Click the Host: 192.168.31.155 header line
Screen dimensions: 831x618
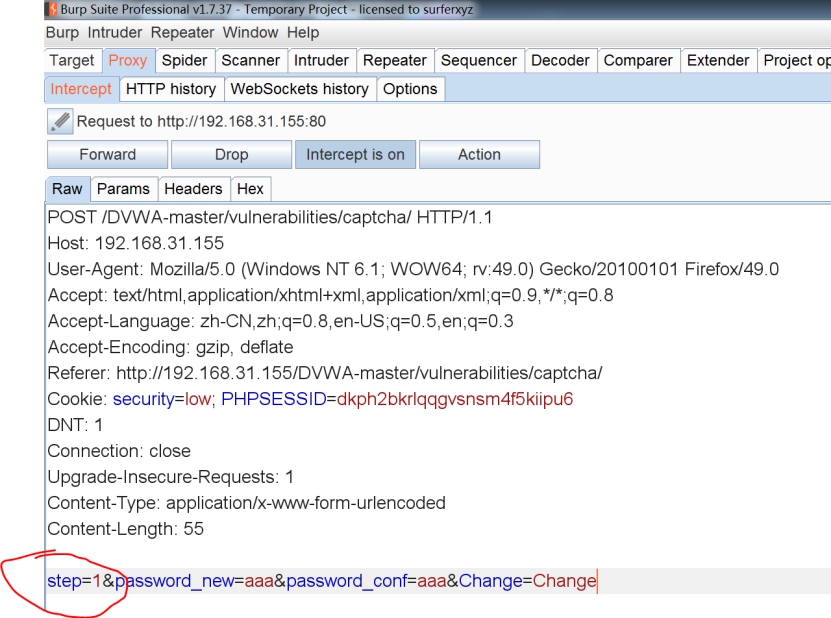click(x=136, y=243)
